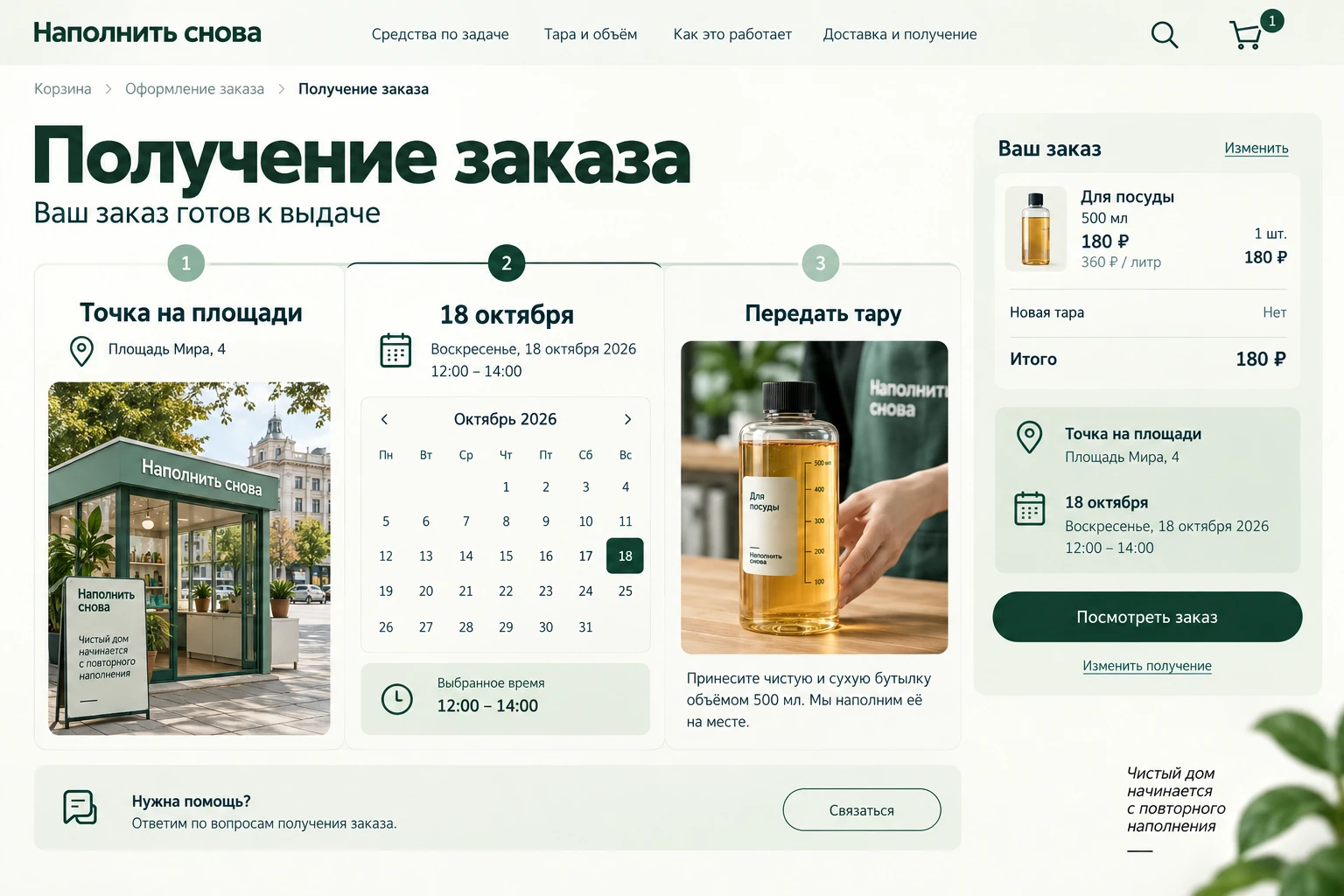The width and height of the screenshot is (1344, 896).
Task: Select October 22 in the calendar
Action: pos(506,591)
